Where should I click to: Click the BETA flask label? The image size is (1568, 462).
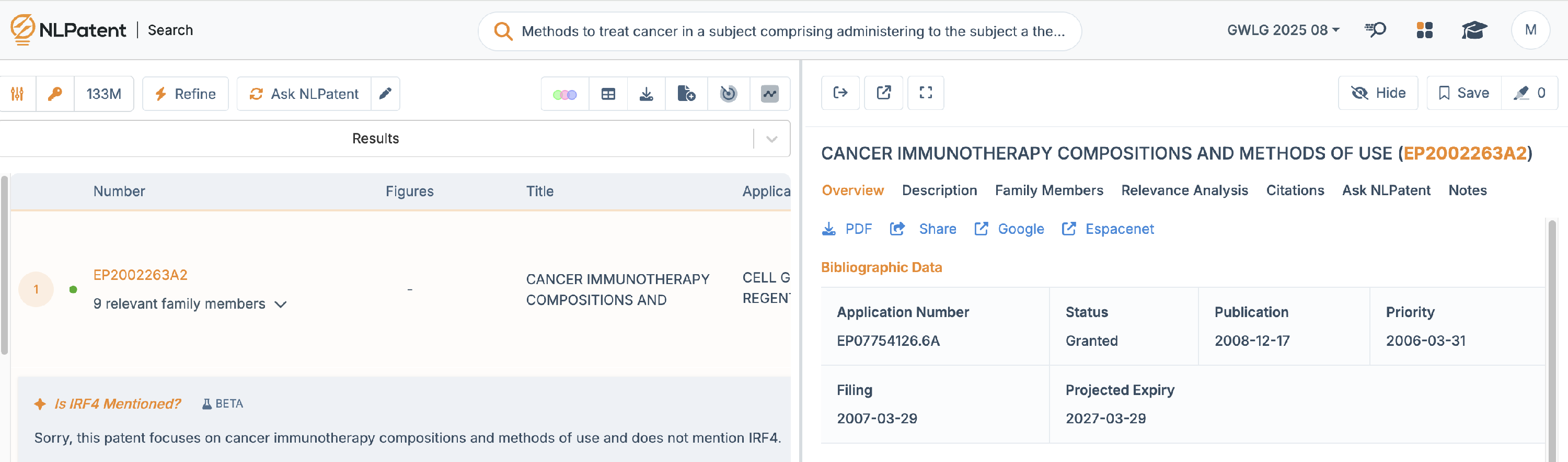coord(222,403)
